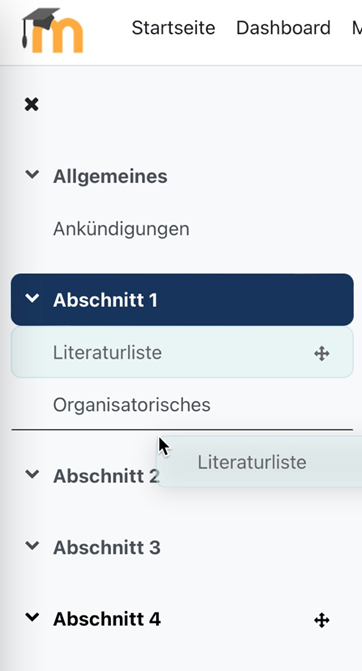The height and width of the screenshot is (671, 362).
Task: Click the Moodle graduation cap logo
Action: (x=52, y=31)
